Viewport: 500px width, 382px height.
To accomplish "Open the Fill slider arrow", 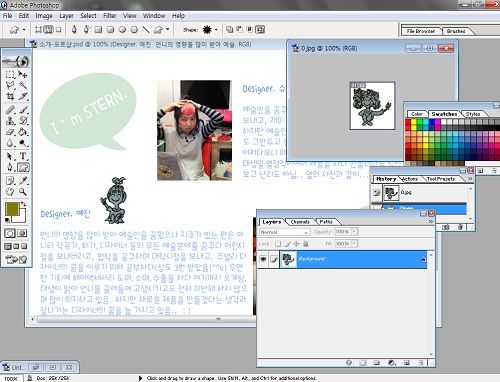I will 354,244.
